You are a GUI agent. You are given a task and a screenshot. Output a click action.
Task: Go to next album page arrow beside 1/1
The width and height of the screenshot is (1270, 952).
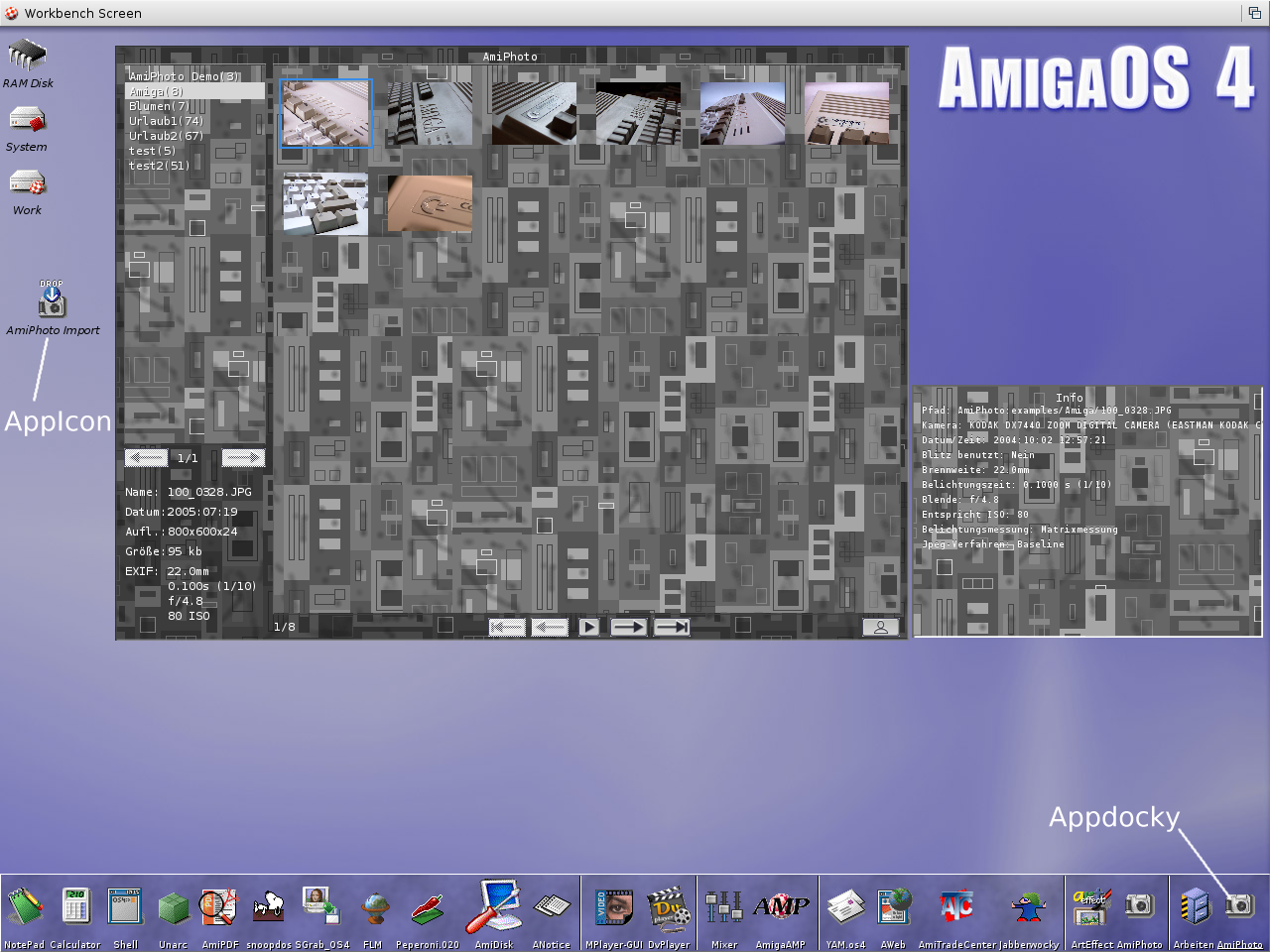pyautogui.click(x=243, y=457)
